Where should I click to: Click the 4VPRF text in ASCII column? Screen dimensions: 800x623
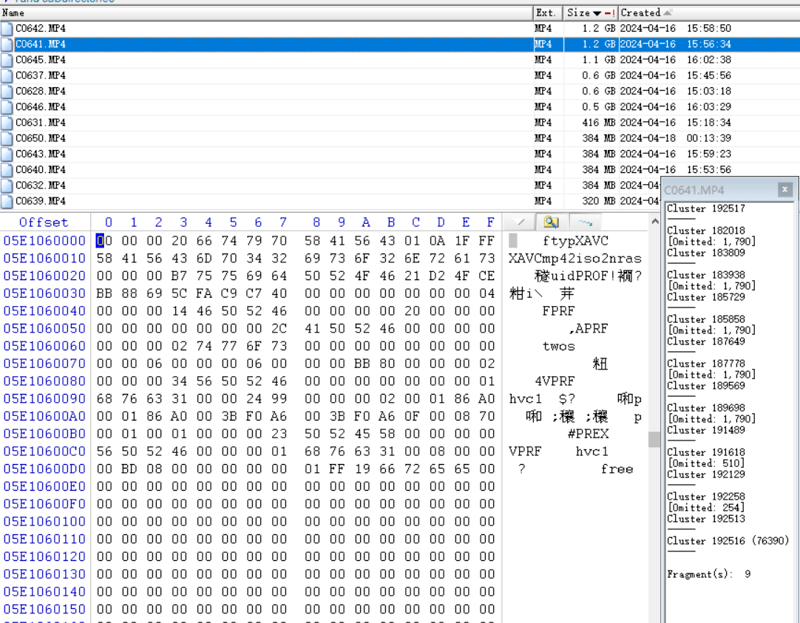pyautogui.click(x=555, y=382)
